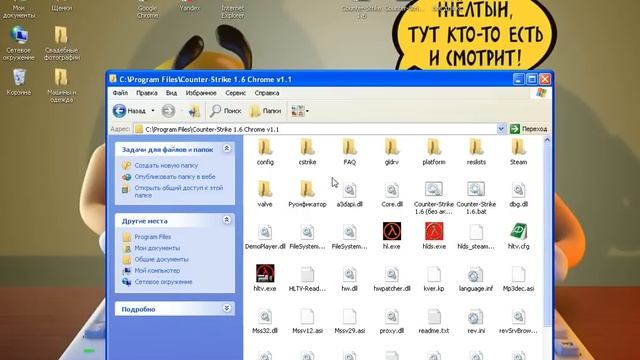Click the file list scroll-up arrow
The width and height of the screenshot is (640, 360).
[x=547, y=140]
